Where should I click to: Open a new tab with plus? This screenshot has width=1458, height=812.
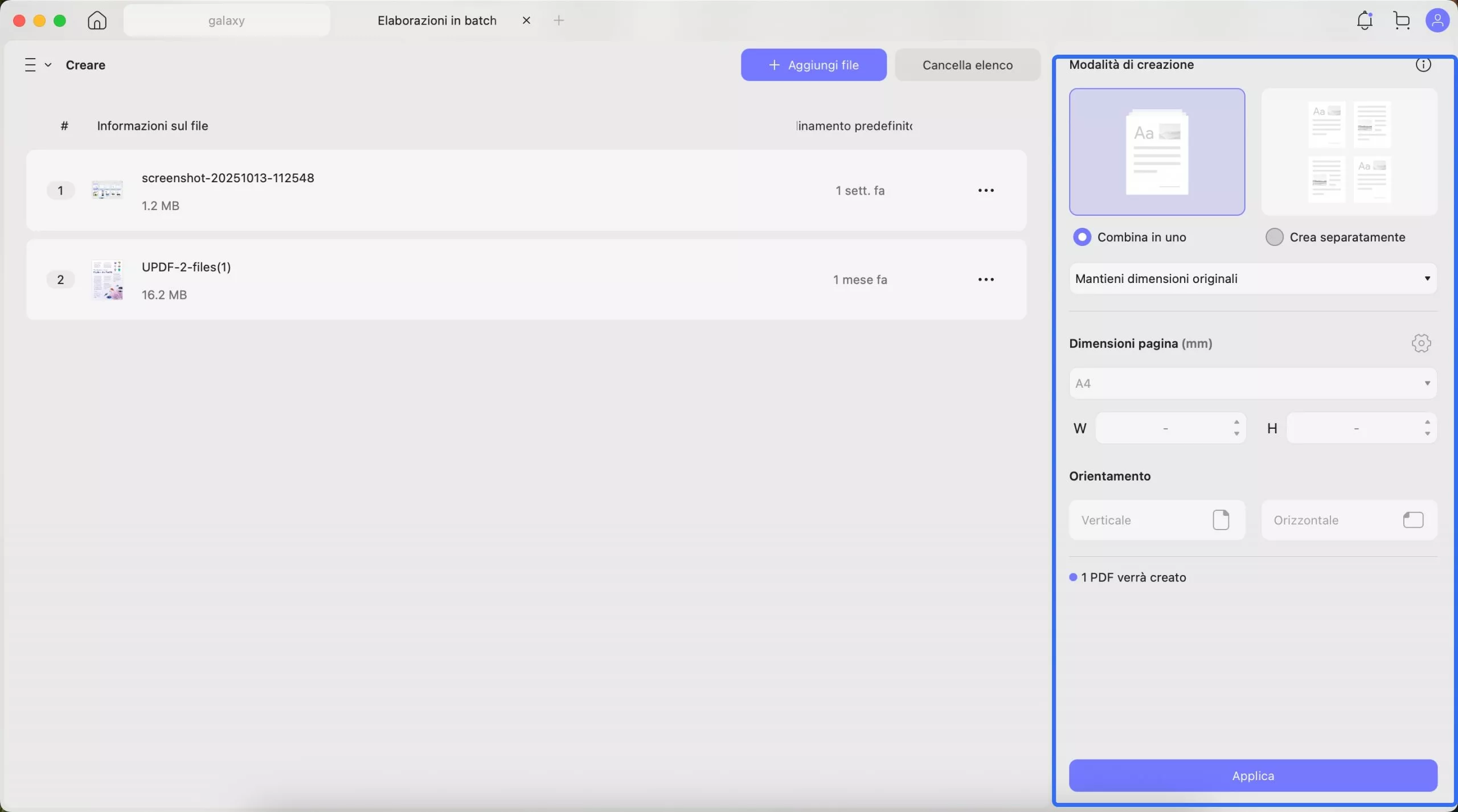pyautogui.click(x=559, y=20)
